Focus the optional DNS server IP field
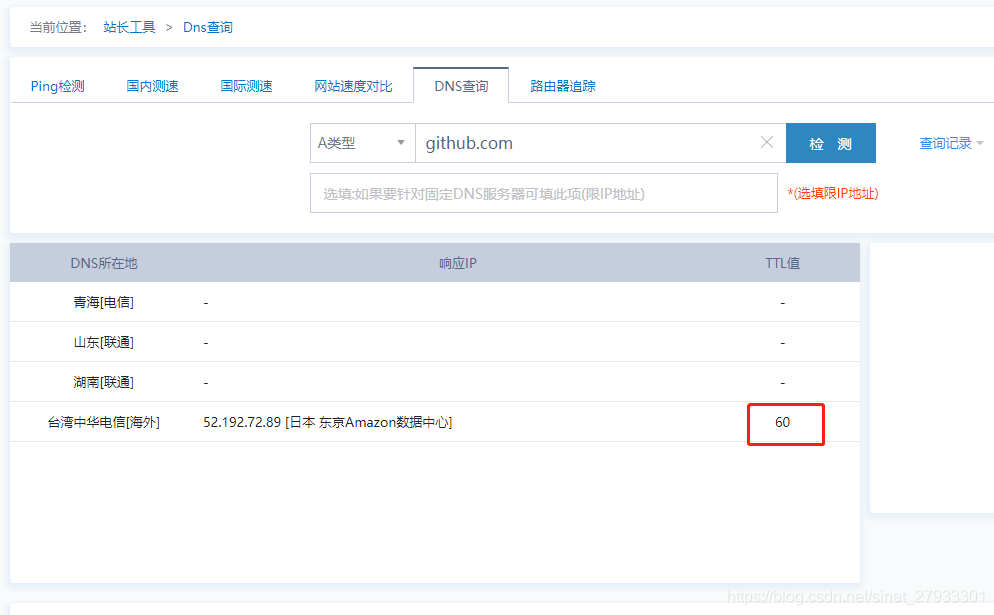 pyautogui.click(x=544, y=193)
